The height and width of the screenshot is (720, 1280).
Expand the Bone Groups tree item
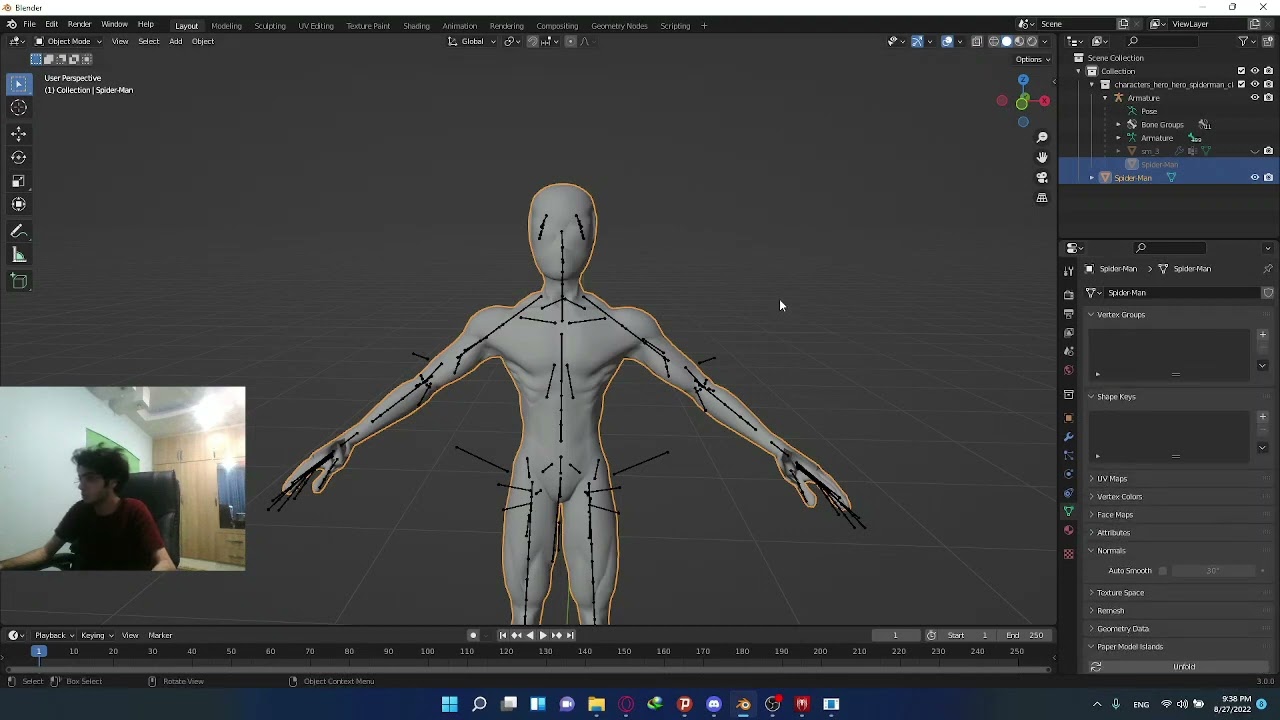(x=1118, y=125)
